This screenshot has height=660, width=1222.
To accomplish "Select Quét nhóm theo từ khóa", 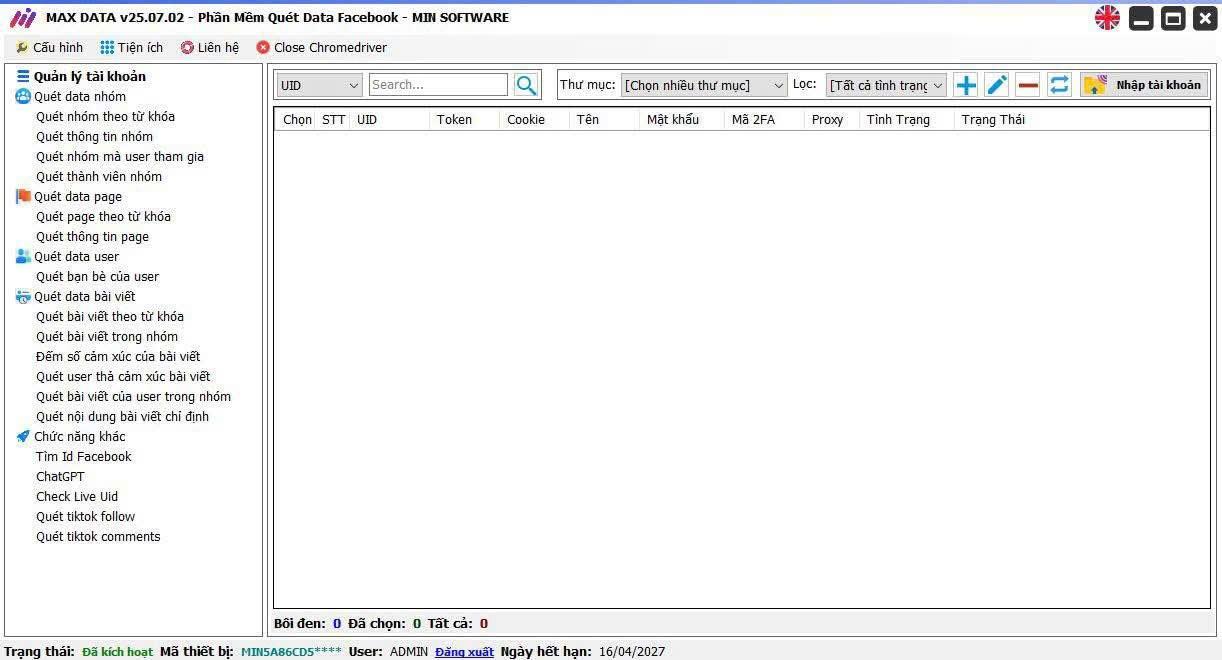I will click(x=105, y=117).
